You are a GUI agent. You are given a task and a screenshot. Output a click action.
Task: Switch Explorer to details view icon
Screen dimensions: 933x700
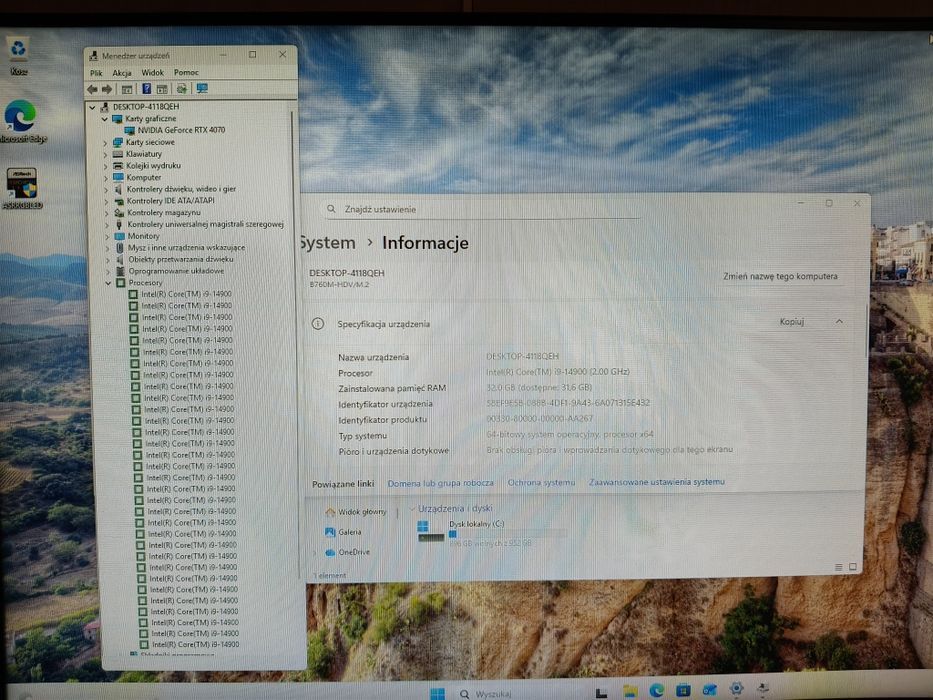pos(838,567)
